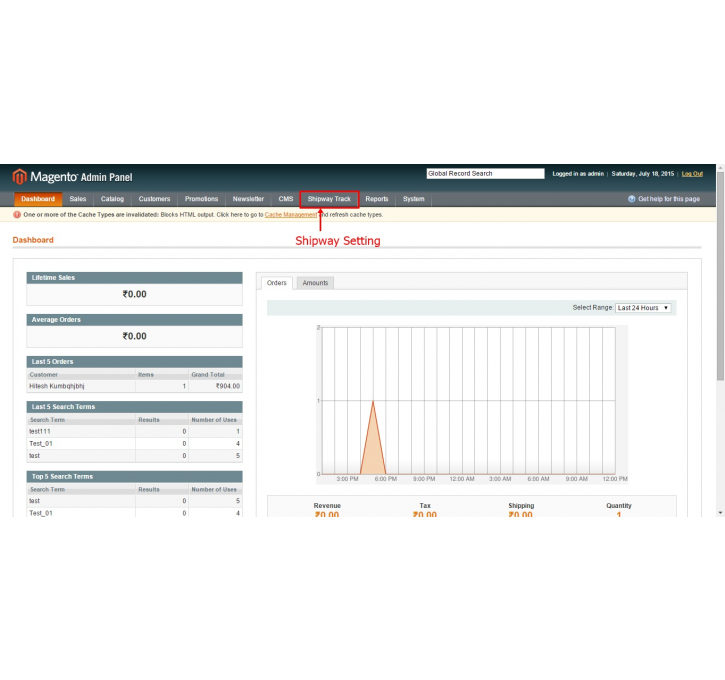This screenshot has width=725, height=680.
Task: Switch to the Orders chart tab
Action: point(276,282)
